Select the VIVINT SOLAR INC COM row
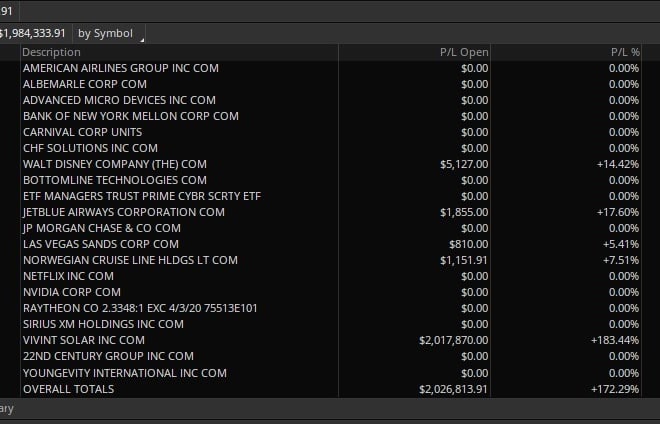 pos(84,340)
